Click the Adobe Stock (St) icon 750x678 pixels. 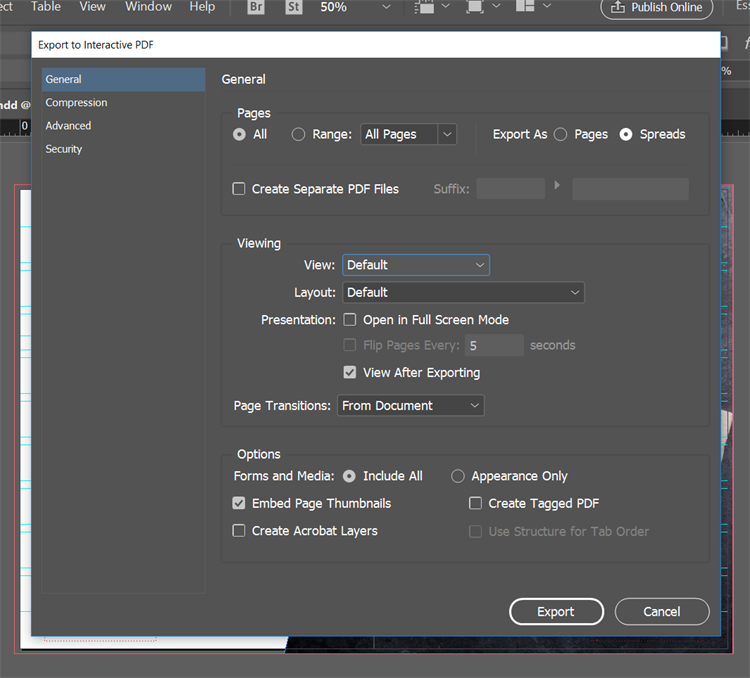pyautogui.click(x=295, y=8)
